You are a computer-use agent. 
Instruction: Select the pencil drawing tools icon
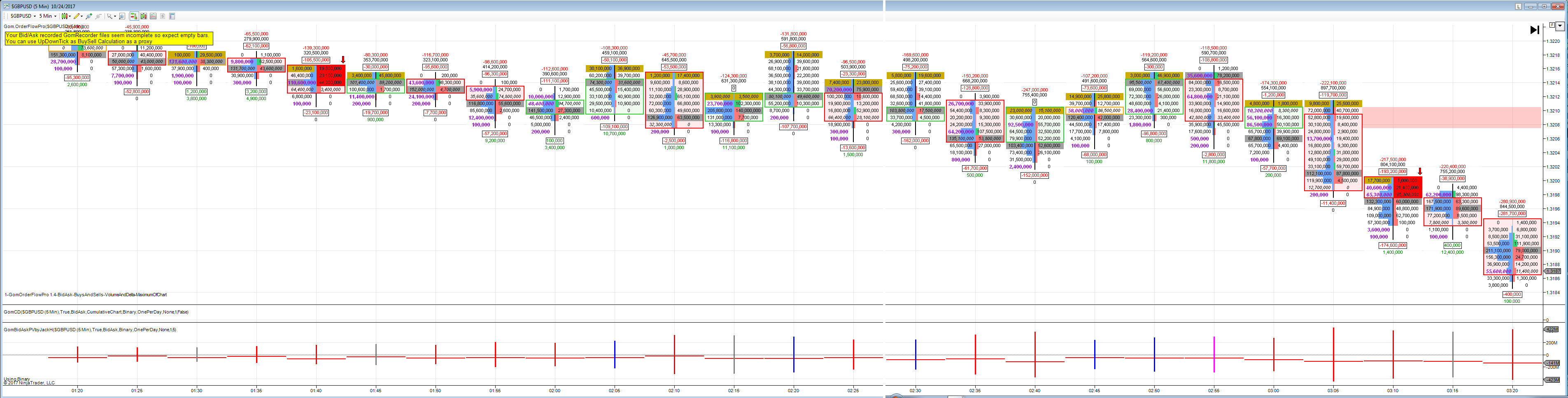coord(76,16)
